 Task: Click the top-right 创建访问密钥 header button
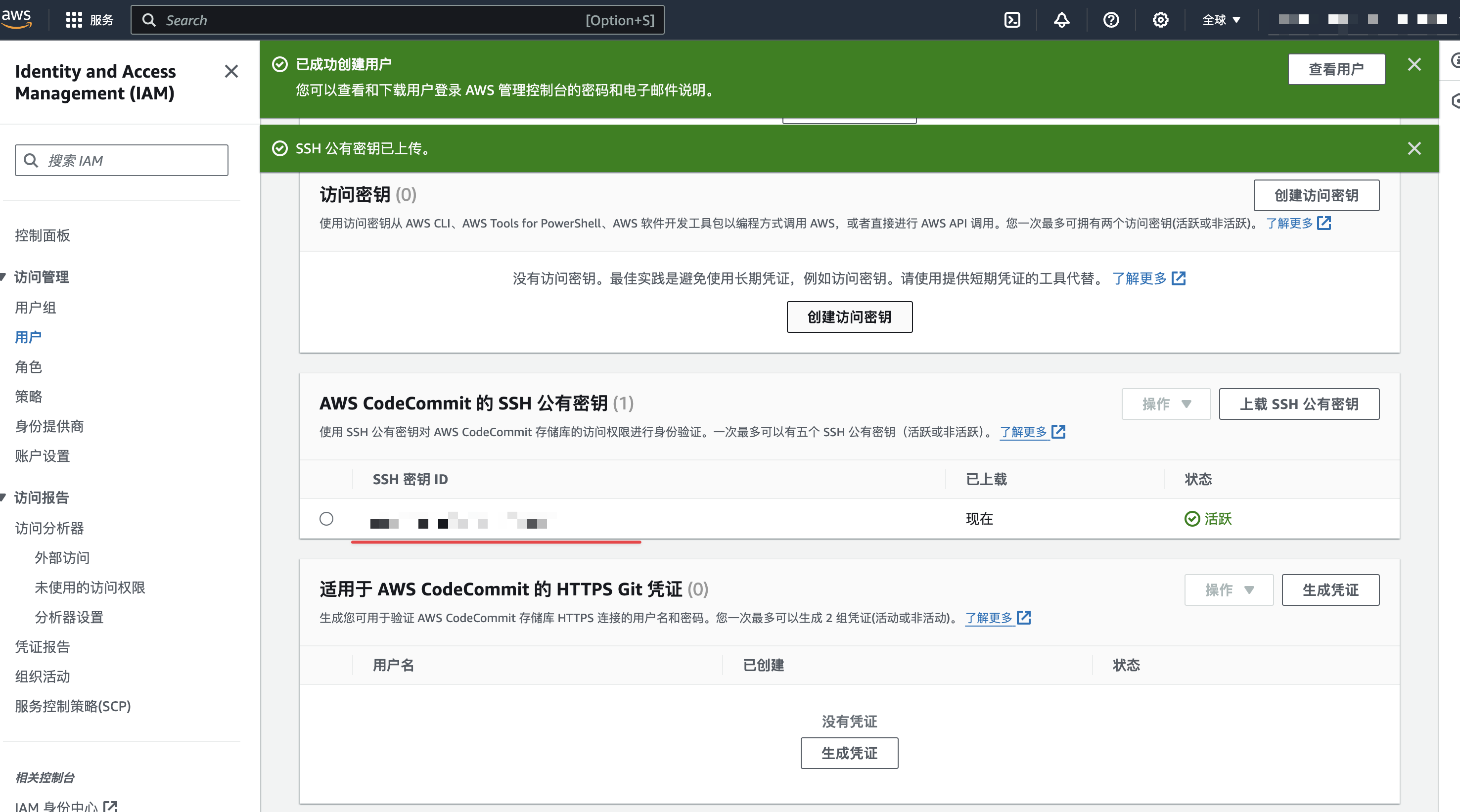[1316, 195]
